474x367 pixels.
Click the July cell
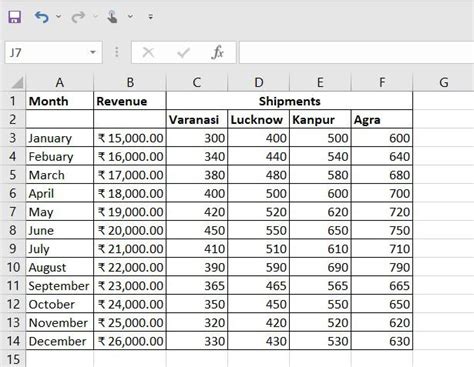60,249
